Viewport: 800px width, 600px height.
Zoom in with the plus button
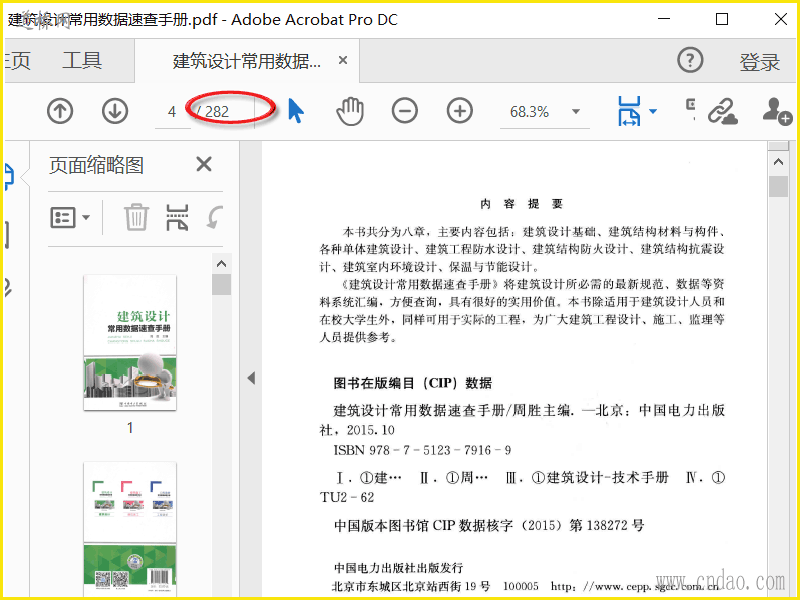coord(460,111)
